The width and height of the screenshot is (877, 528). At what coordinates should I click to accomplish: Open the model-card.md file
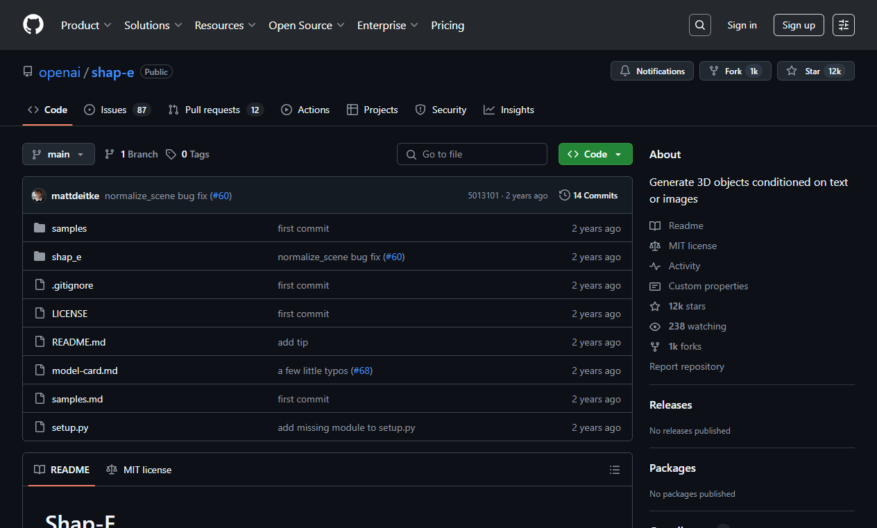(x=85, y=371)
